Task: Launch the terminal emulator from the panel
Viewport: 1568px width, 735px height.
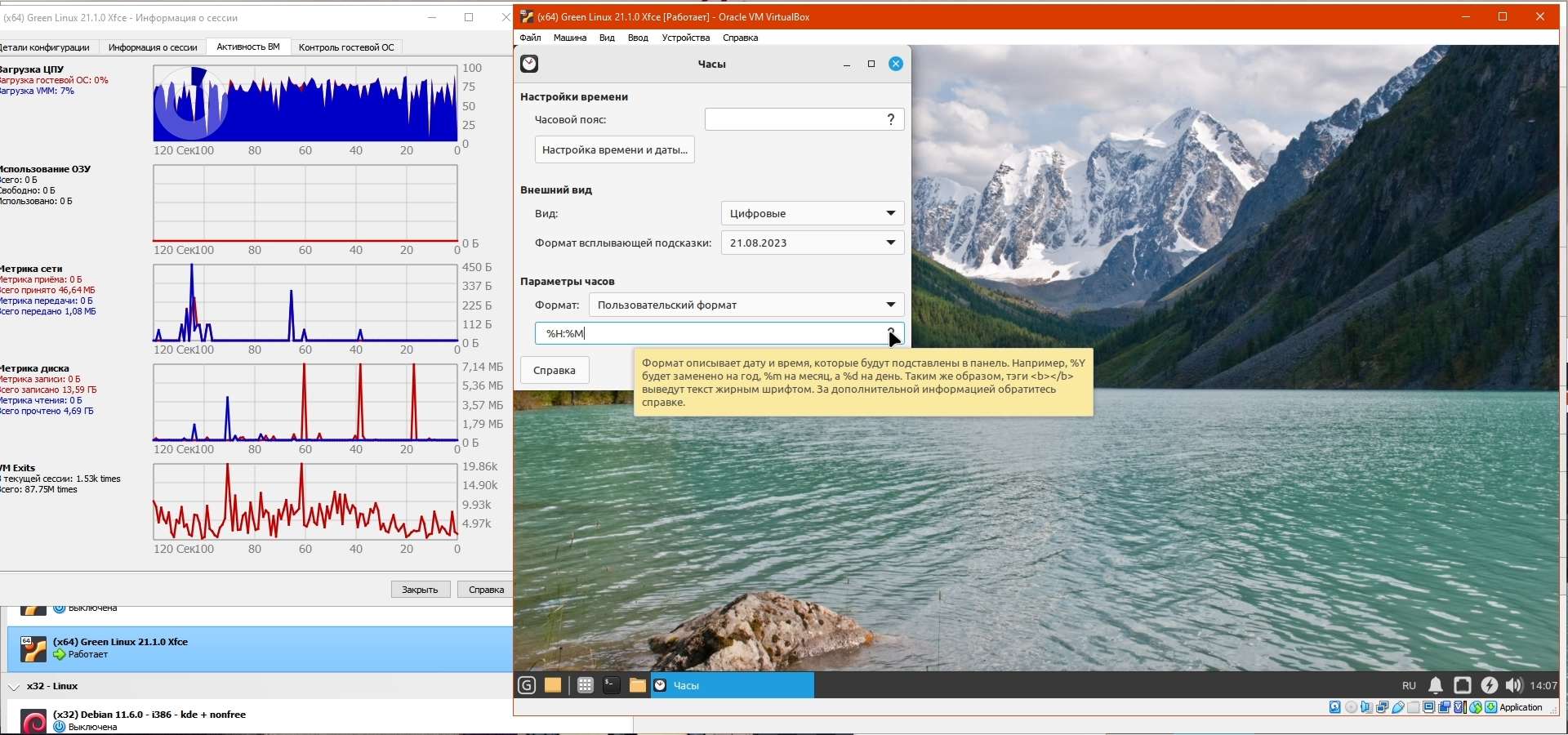Action: (x=611, y=685)
